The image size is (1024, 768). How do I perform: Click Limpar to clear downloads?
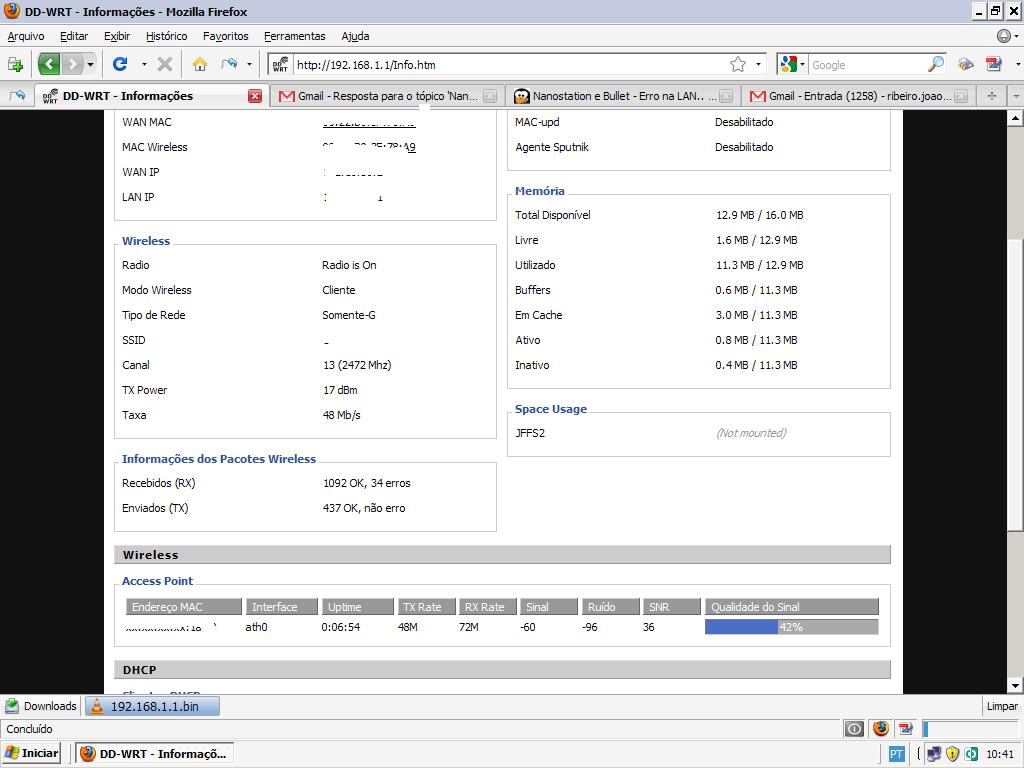(x=1001, y=706)
